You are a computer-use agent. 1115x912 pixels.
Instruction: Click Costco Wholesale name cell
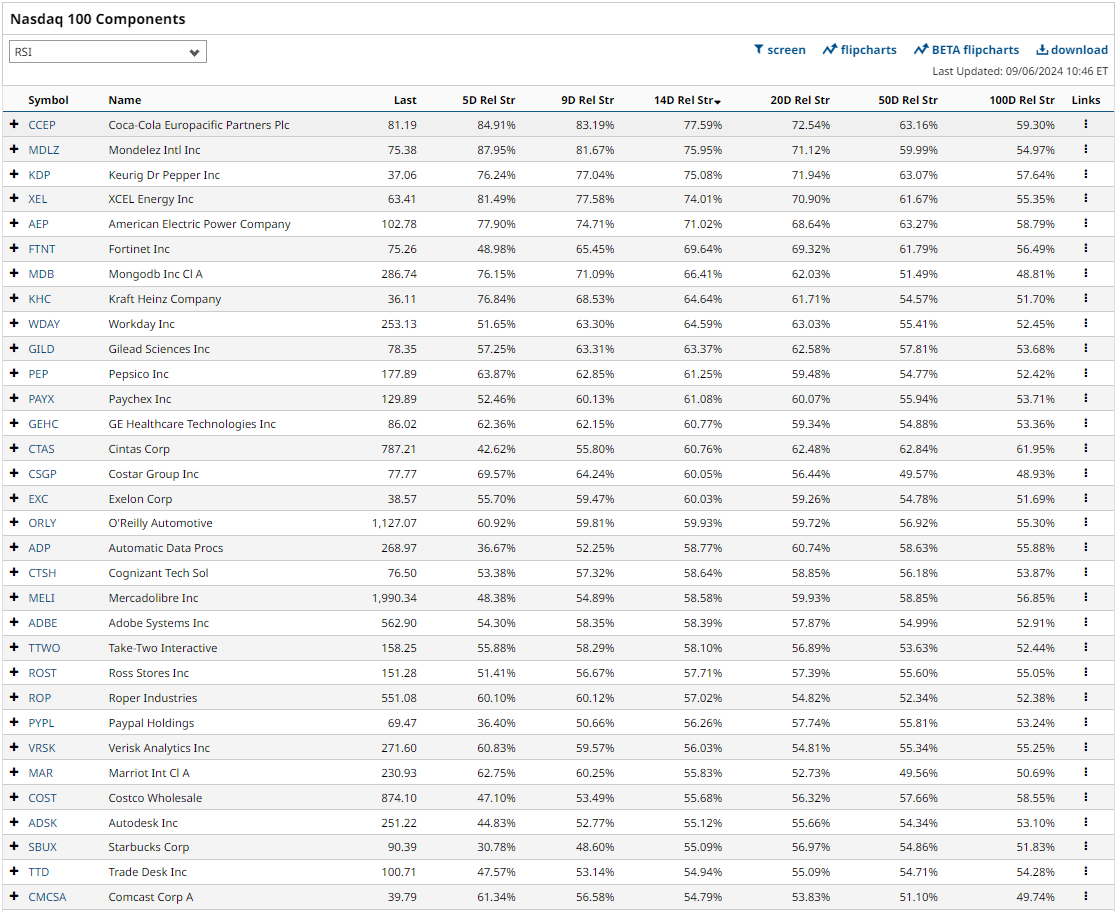tap(155, 798)
